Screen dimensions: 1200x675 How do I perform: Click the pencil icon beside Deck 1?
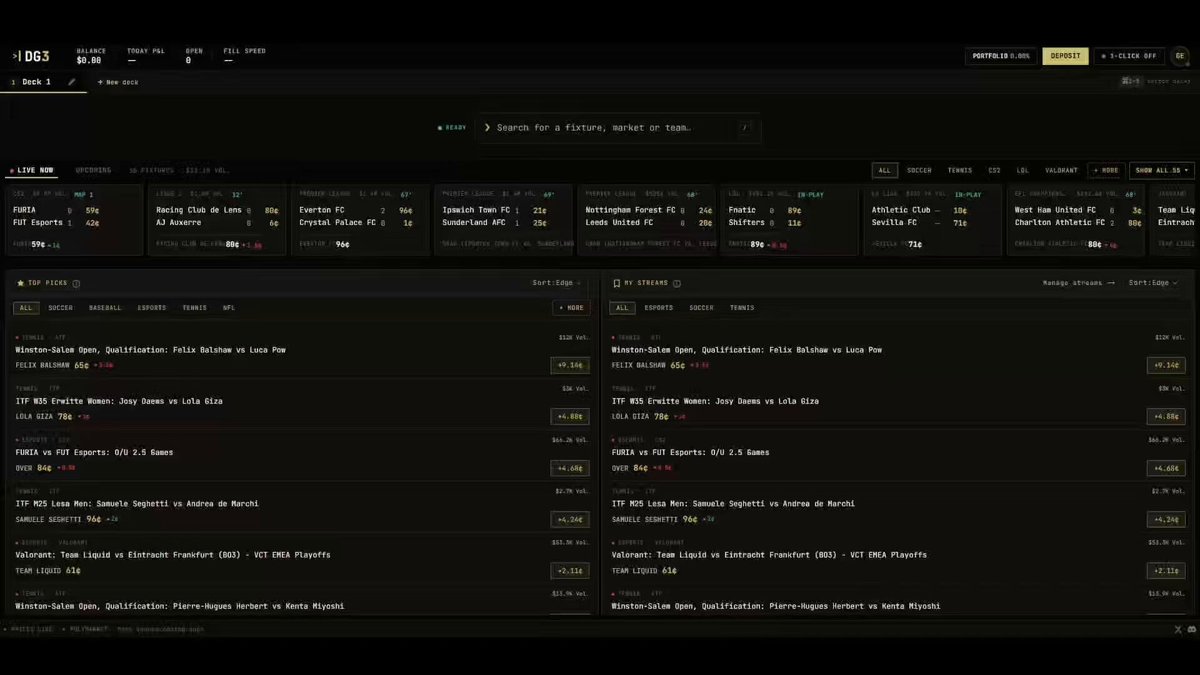pos(72,82)
